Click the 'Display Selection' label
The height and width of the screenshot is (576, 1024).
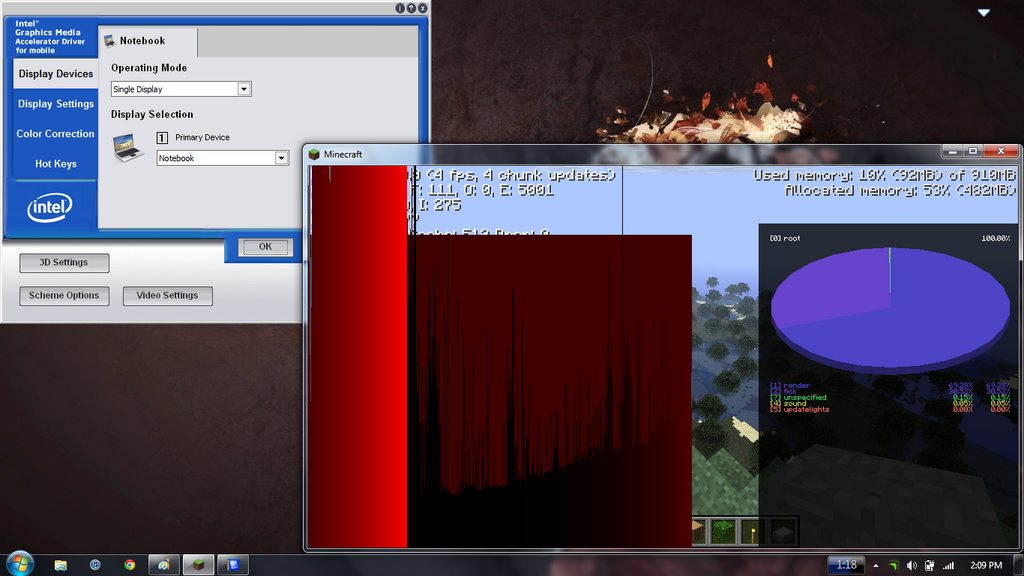click(x=152, y=114)
